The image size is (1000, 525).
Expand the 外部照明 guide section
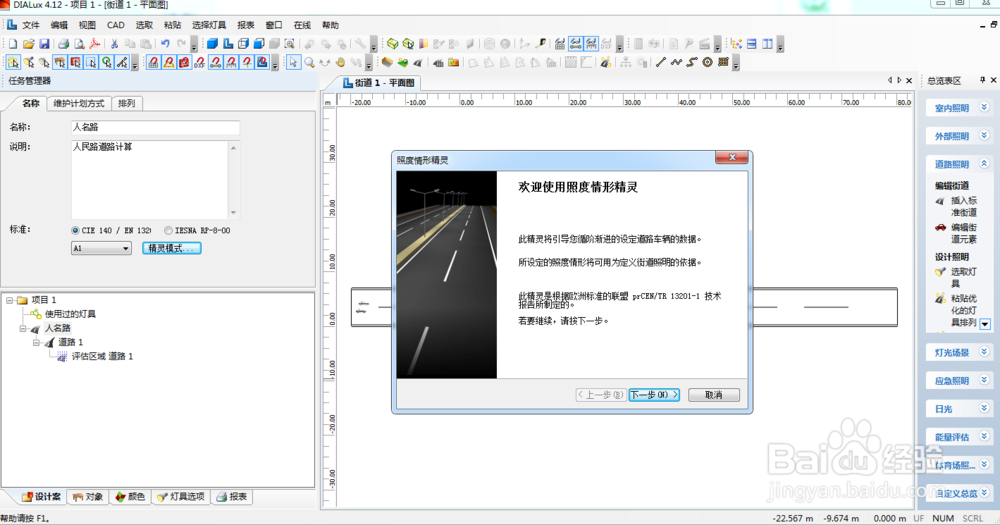coord(984,135)
